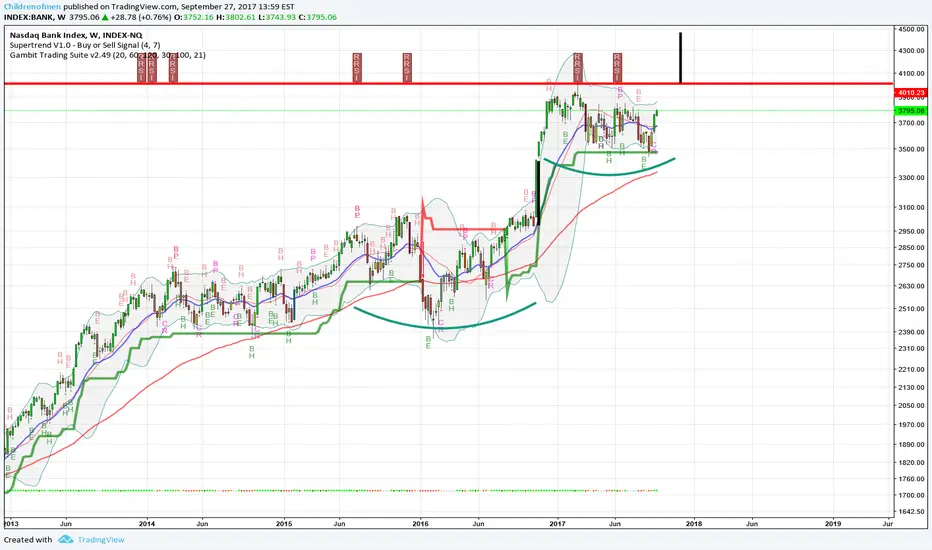Click the 2950.00 price axis label
This screenshot has height=550, width=932.
912,231
